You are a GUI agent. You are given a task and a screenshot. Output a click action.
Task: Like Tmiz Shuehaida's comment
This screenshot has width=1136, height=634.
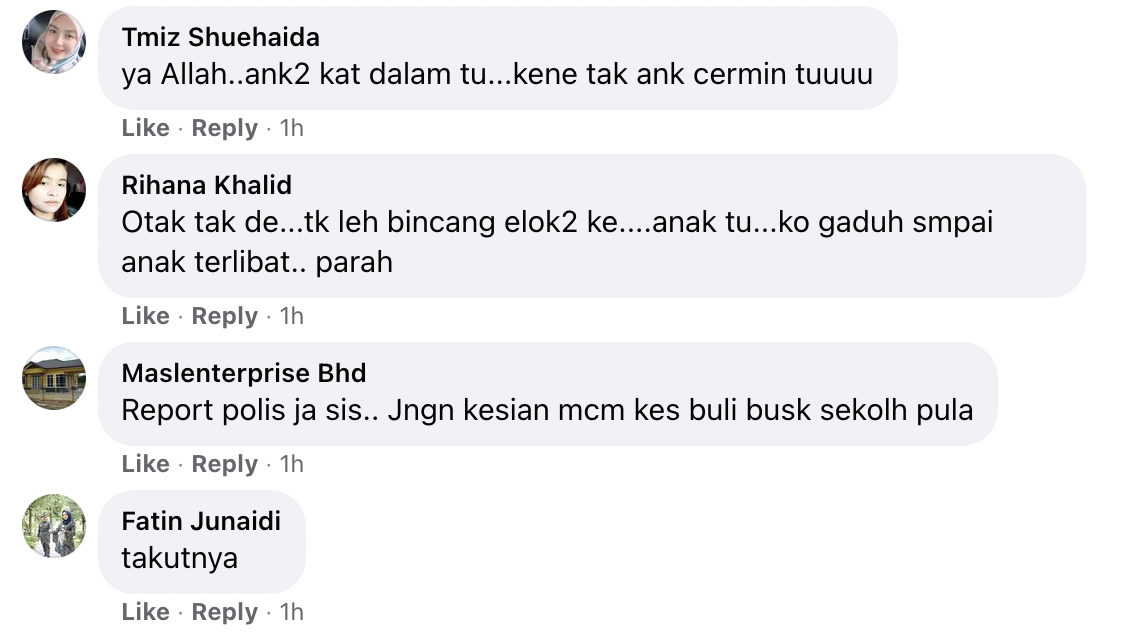145,128
